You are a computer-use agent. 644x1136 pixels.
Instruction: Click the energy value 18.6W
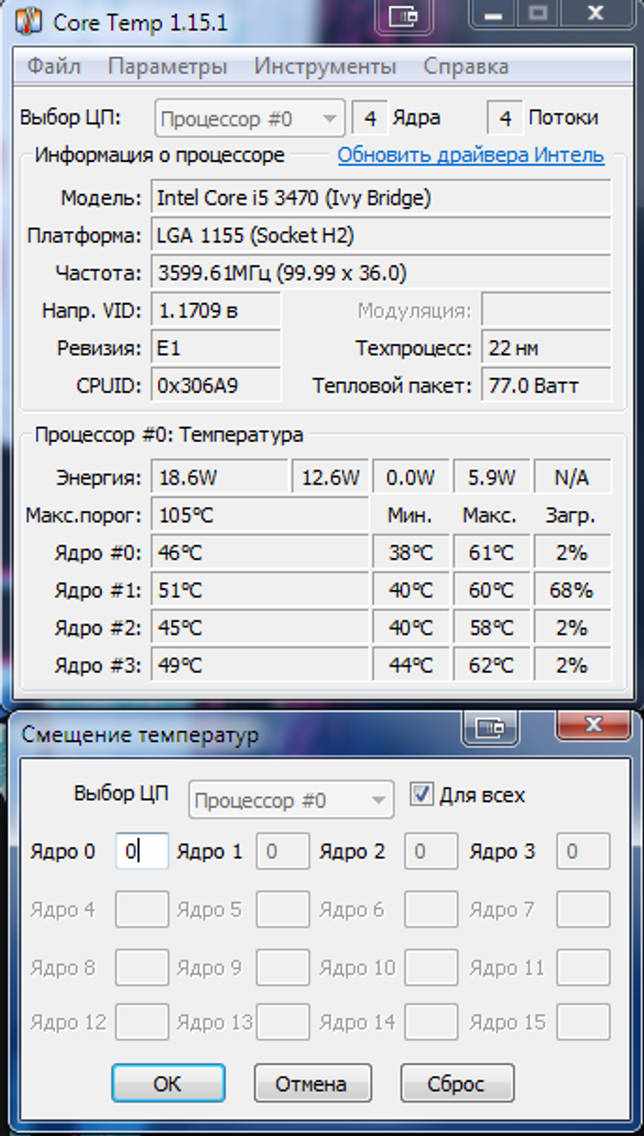click(219, 477)
